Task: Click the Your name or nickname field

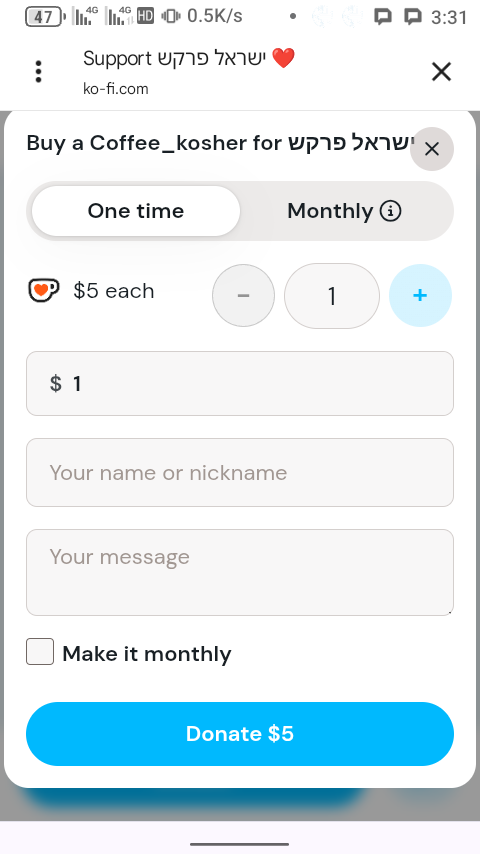Action: point(240,473)
